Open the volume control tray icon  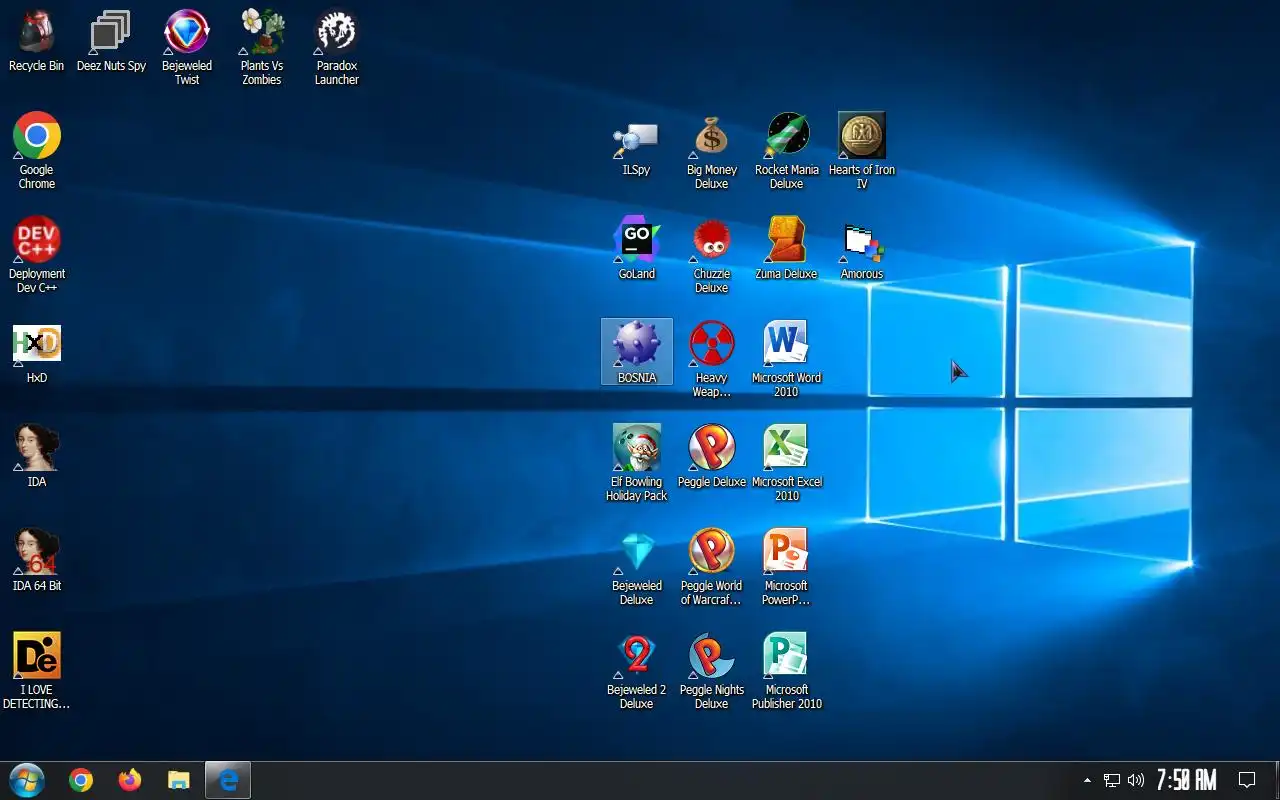[x=1135, y=780]
